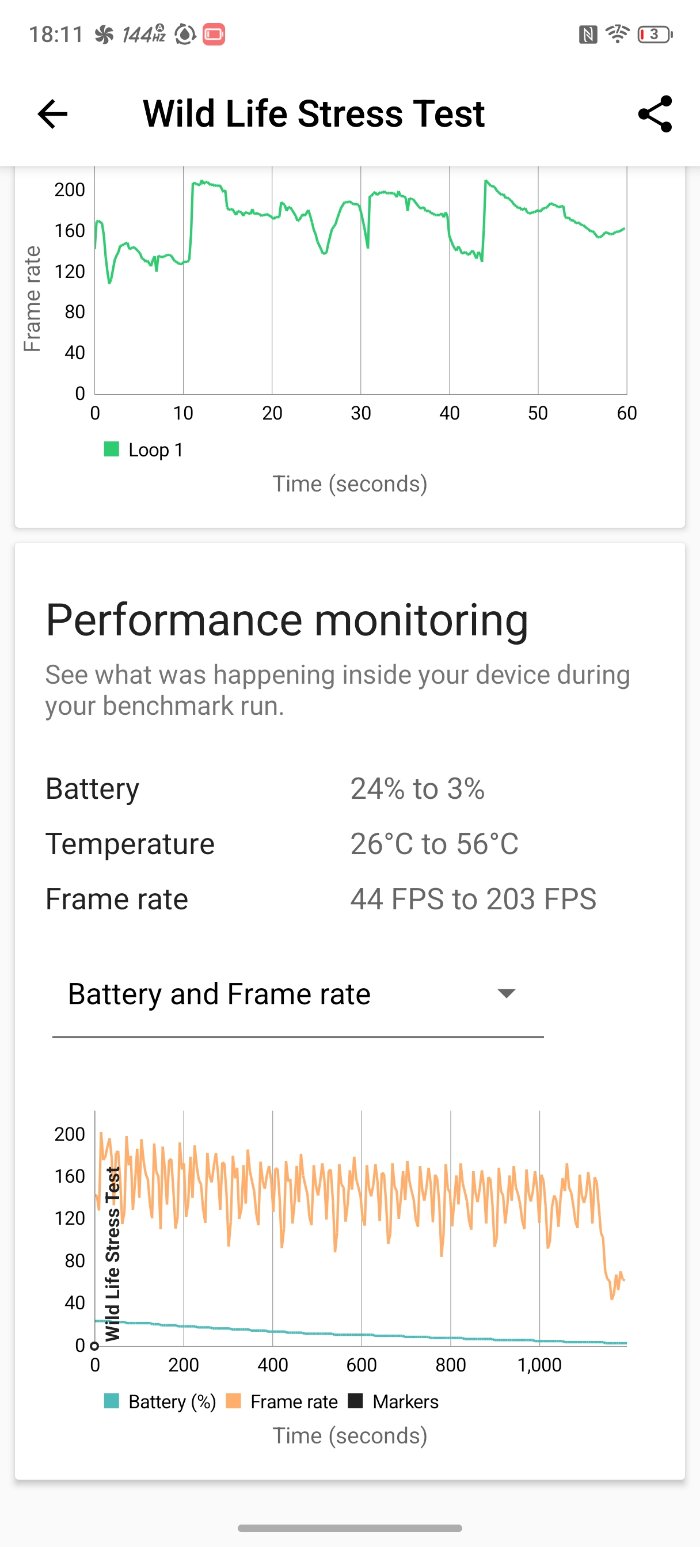Tap the Wi-Fi status icon
The height and width of the screenshot is (1547, 700).
(x=618, y=35)
